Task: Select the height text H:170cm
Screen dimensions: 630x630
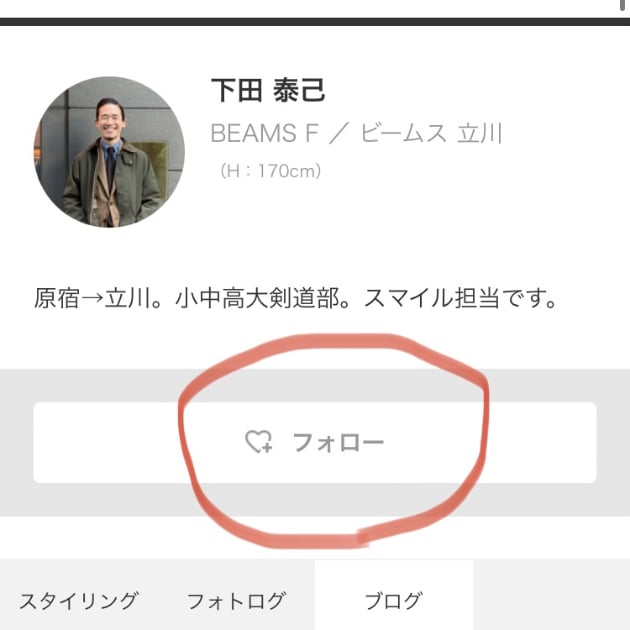Action: pyautogui.click(x=270, y=171)
